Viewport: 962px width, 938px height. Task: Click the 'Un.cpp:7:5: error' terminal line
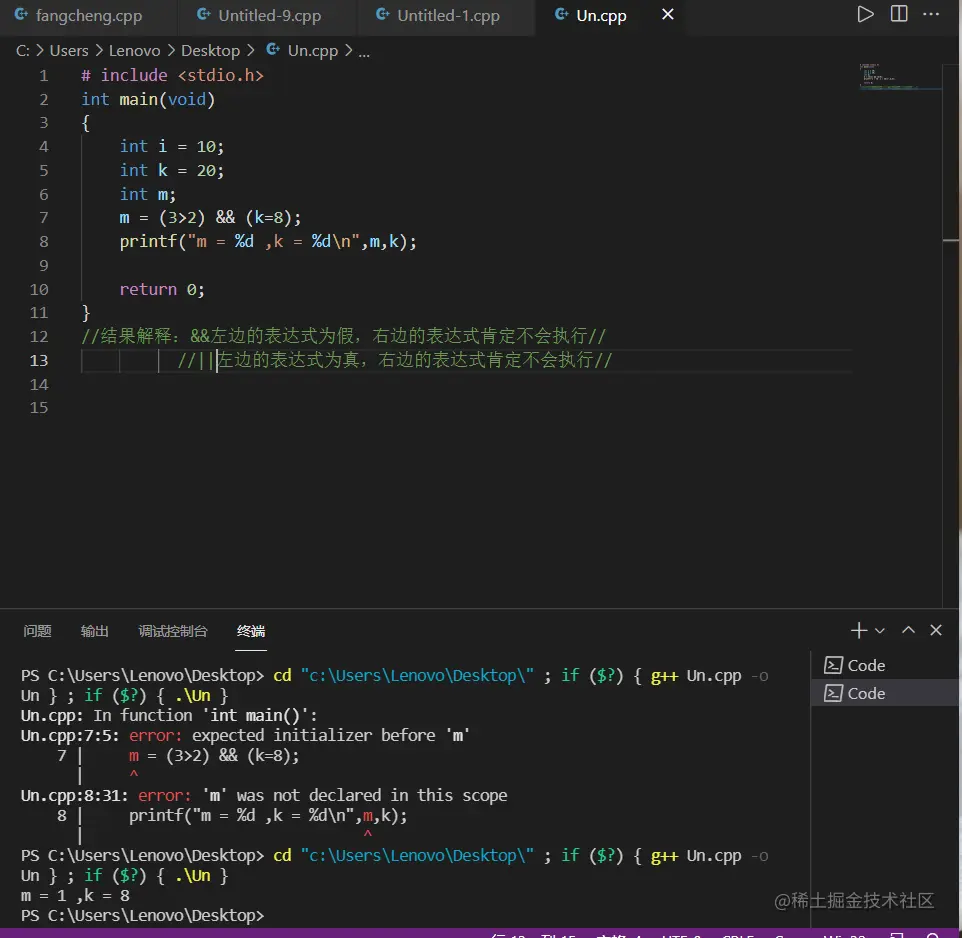tap(245, 735)
